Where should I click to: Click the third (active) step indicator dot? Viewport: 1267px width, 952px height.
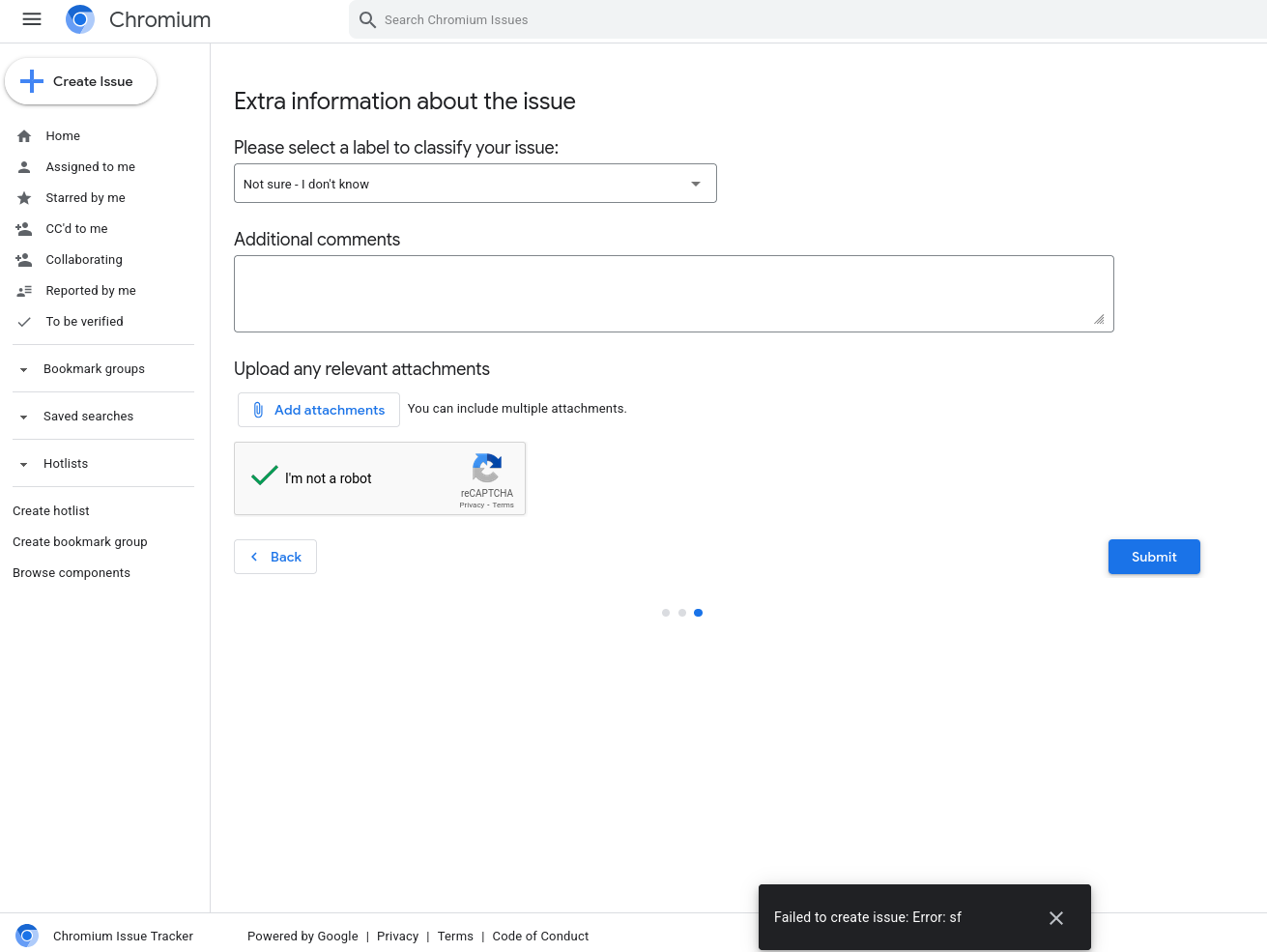coord(698,613)
